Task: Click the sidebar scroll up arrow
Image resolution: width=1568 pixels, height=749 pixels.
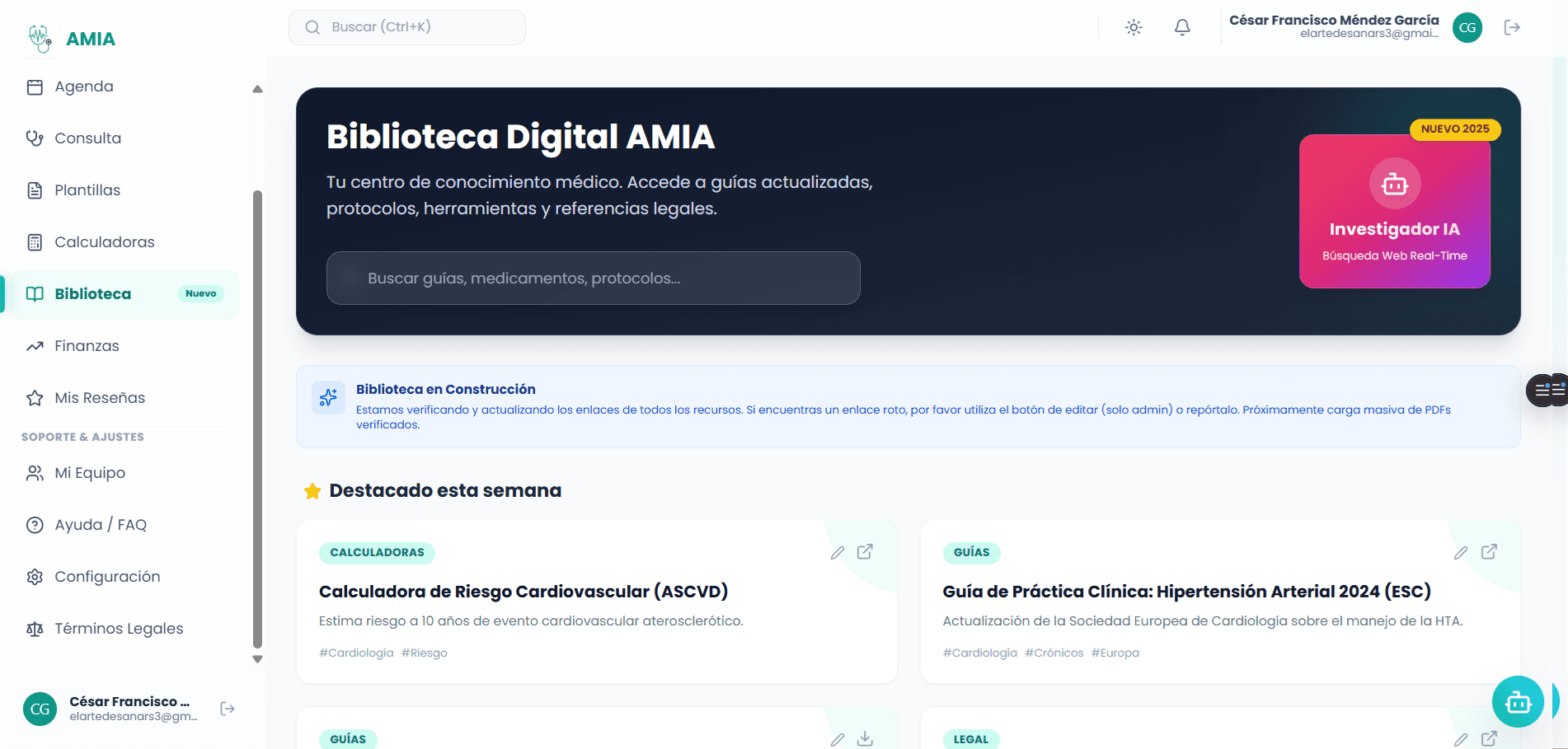Action: coord(257,89)
